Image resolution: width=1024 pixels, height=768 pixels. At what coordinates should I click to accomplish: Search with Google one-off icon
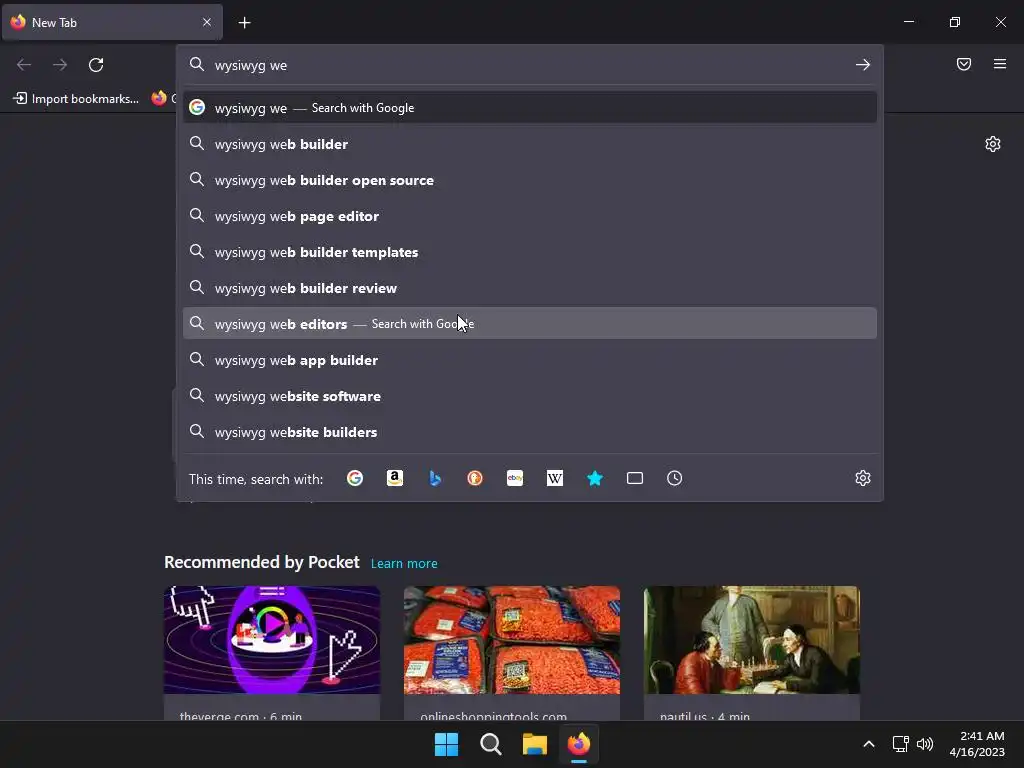[355, 478]
